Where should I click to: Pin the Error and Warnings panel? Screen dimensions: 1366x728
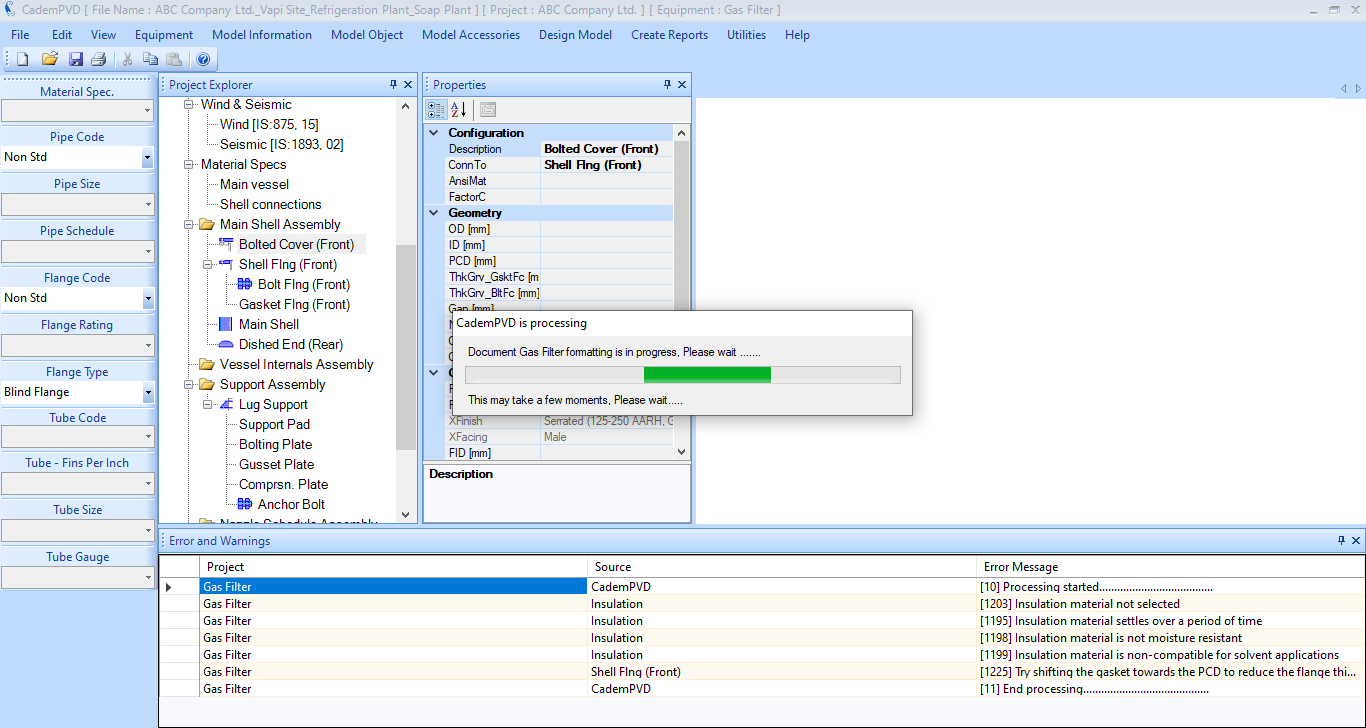pyautogui.click(x=1341, y=541)
